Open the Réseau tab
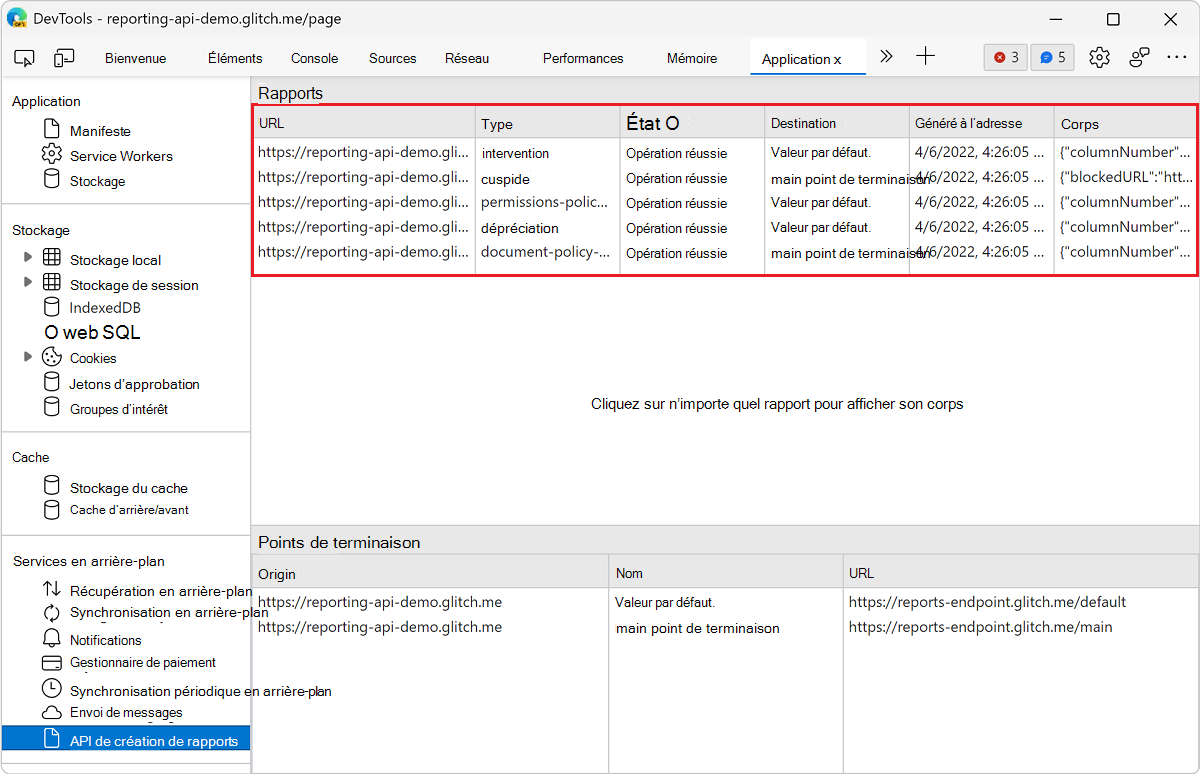This screenshot has width=1200, height=774. tap(467, 58)
